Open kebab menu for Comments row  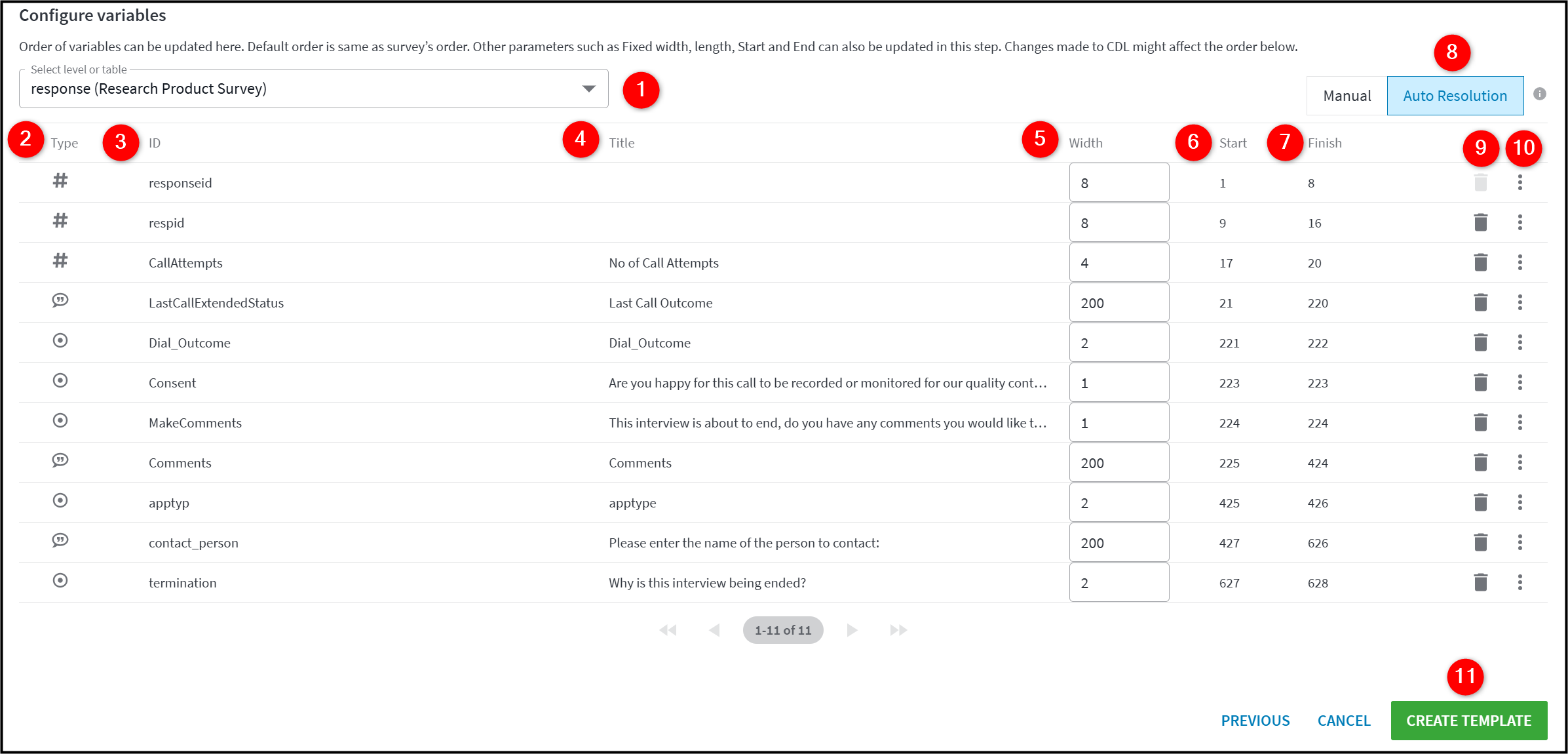point(1520,462)
